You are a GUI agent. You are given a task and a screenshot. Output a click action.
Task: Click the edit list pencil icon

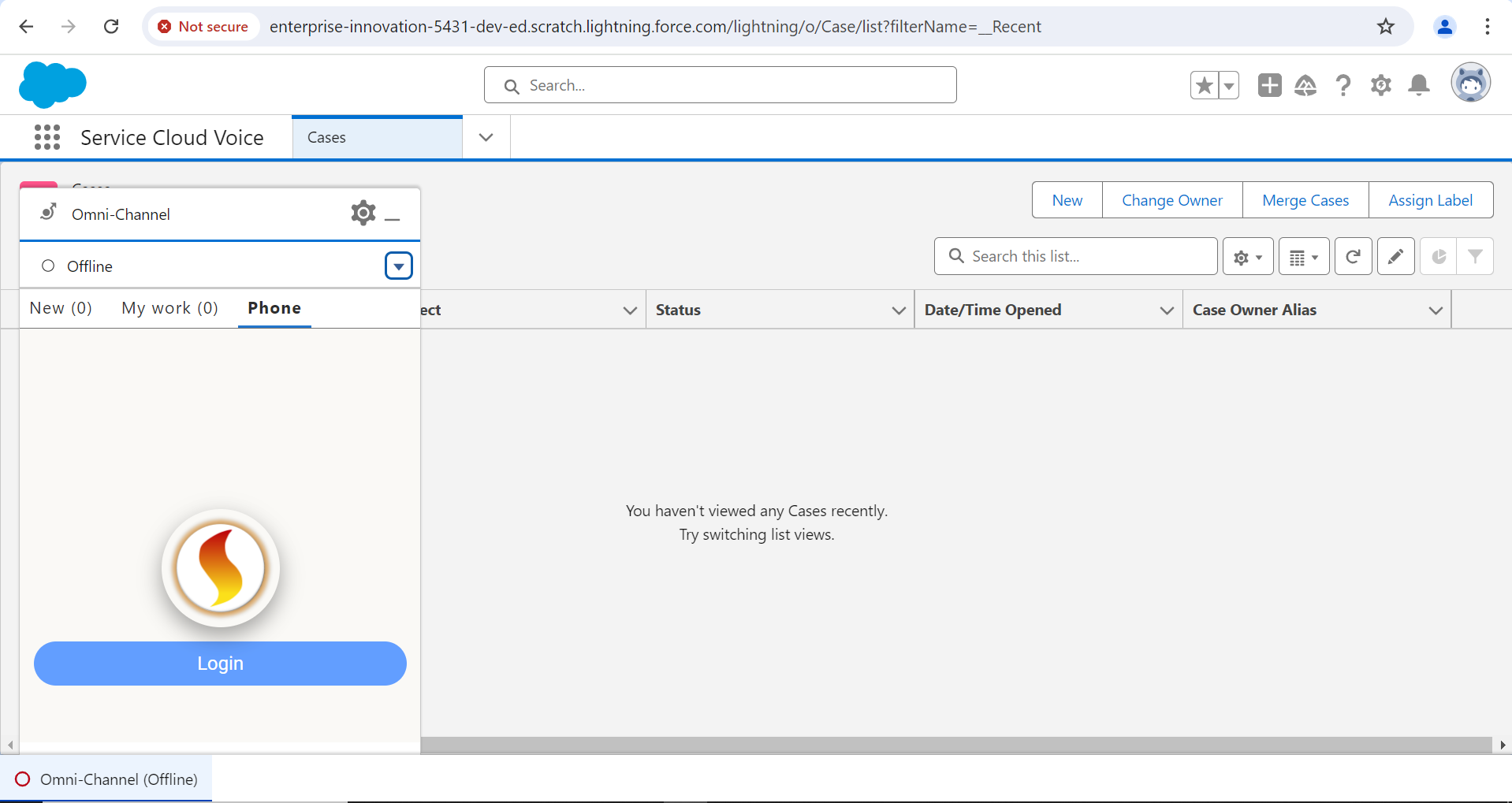coord(1395,257)
